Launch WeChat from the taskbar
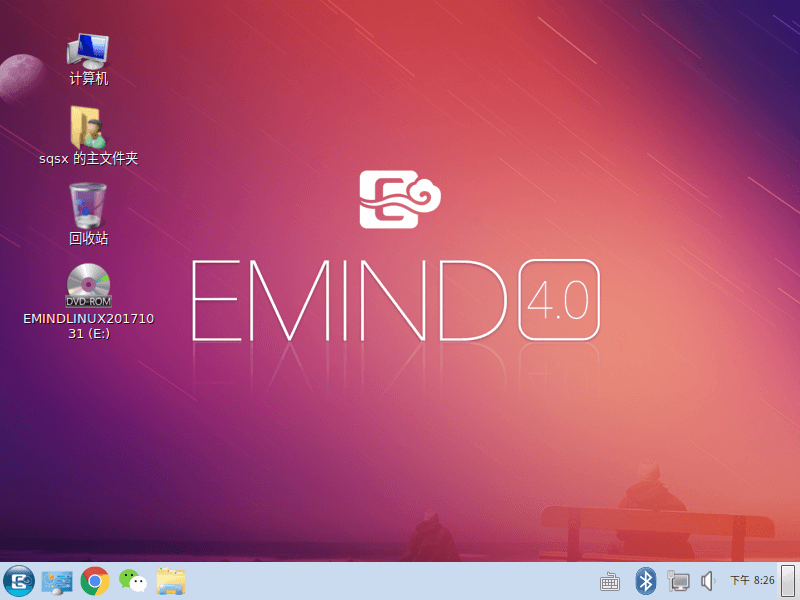Viewport: 800px width, 600px height. (133, 581)
